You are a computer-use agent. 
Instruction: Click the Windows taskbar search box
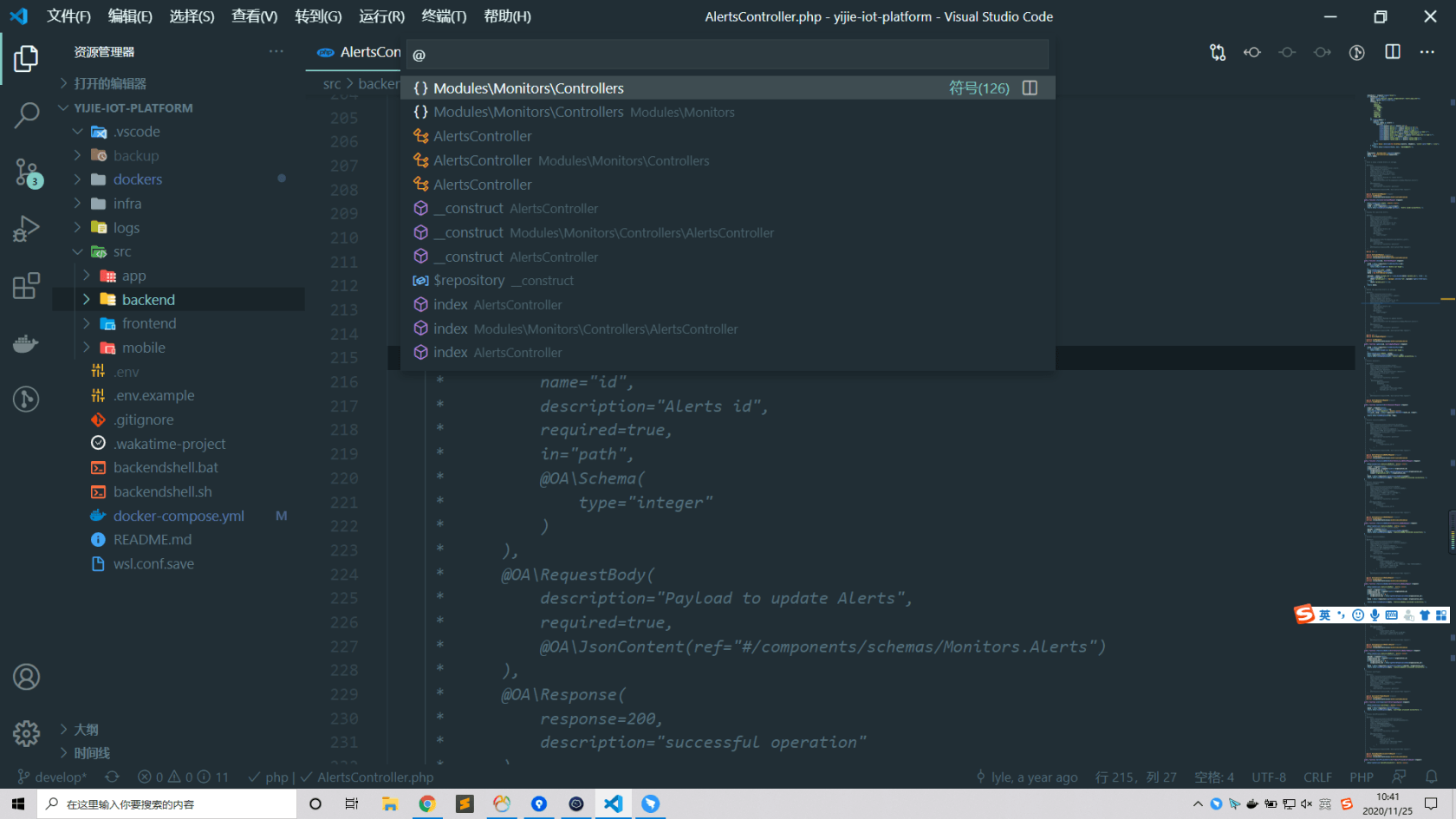tap(166, 803)
